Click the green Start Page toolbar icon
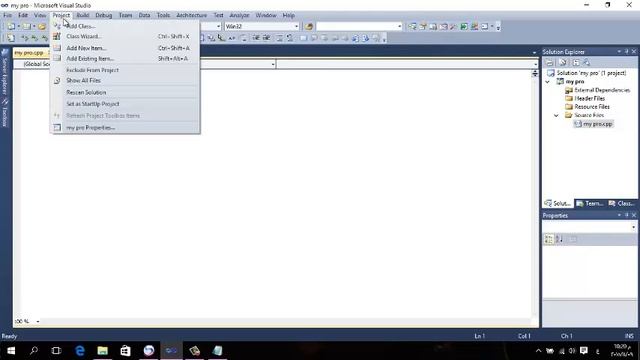The image size is (640, 360). point(464,27)
